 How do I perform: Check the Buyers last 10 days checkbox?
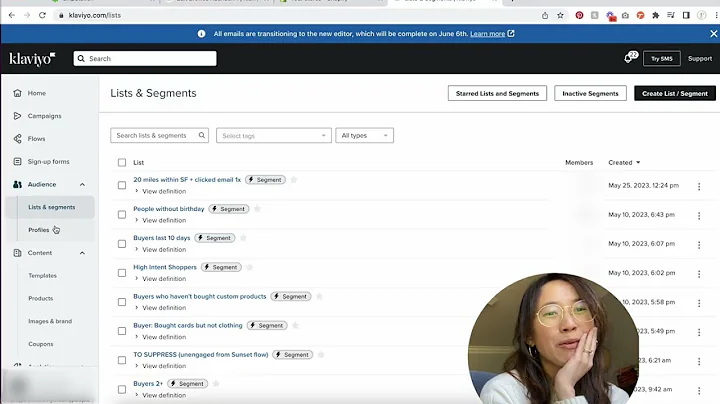(x=122, y=244)
